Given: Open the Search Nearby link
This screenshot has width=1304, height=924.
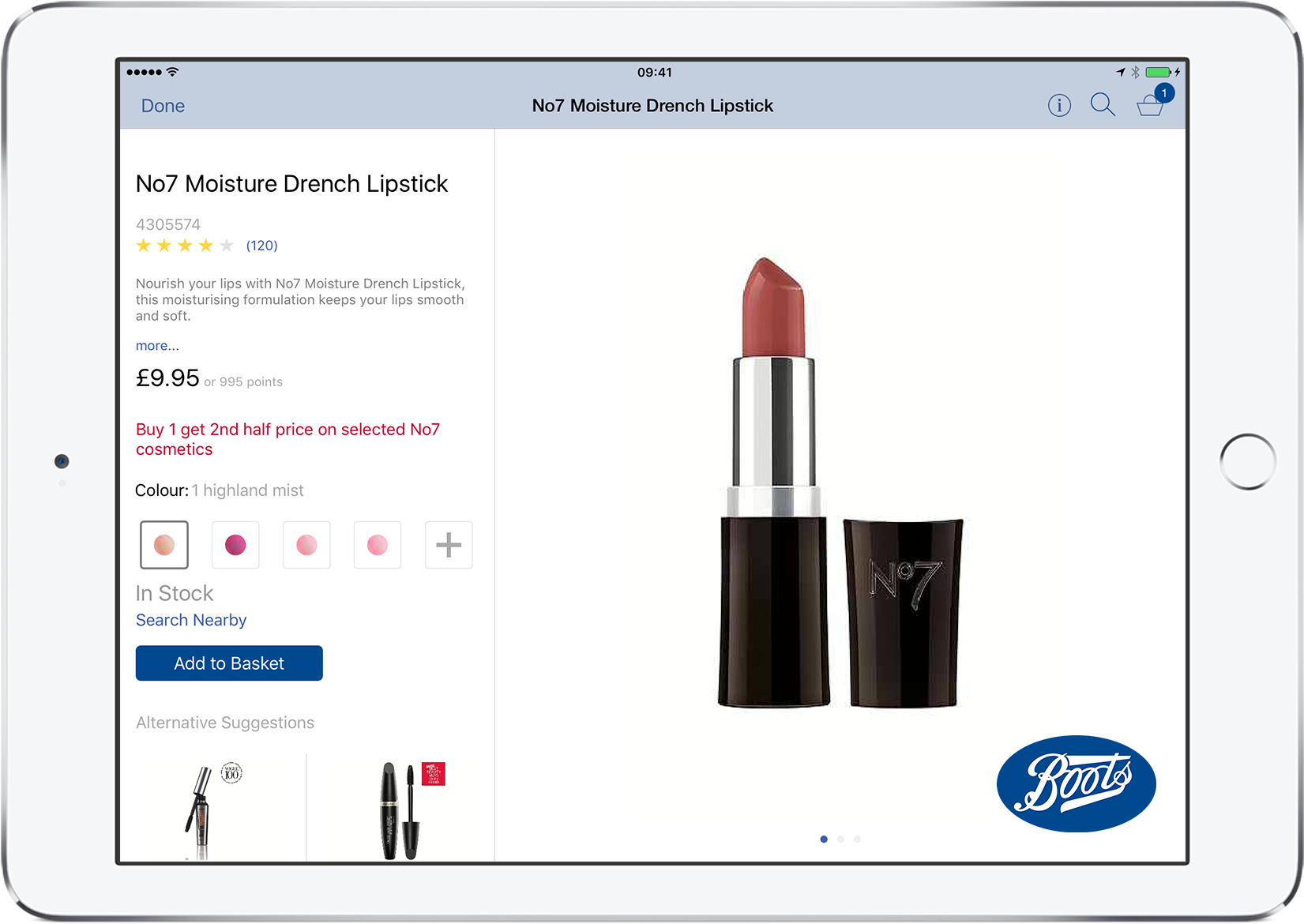Looking at the screenshot, I should pos(191,620).
